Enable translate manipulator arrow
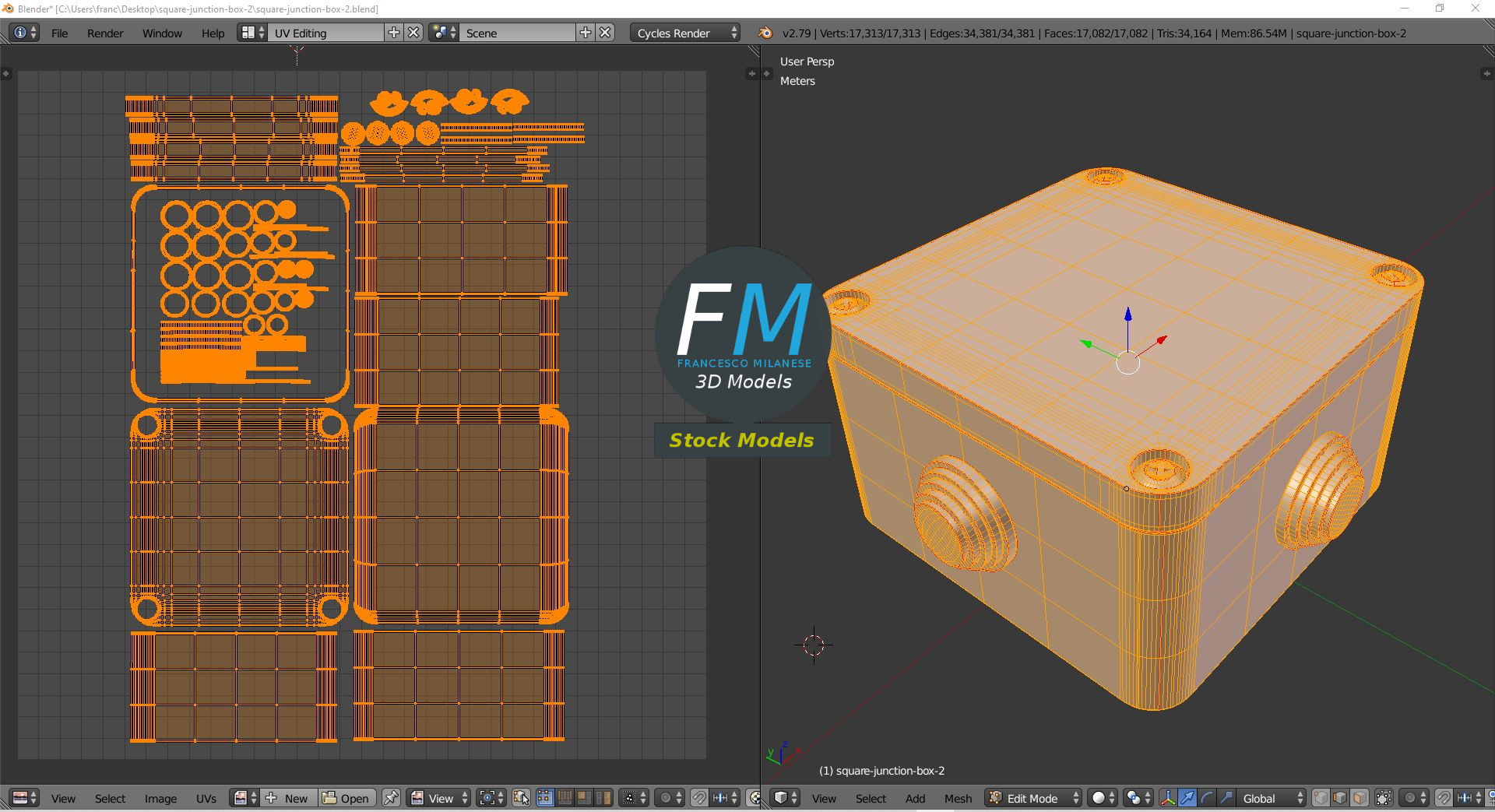1495x812 pixels. (x=1187, y=798)
